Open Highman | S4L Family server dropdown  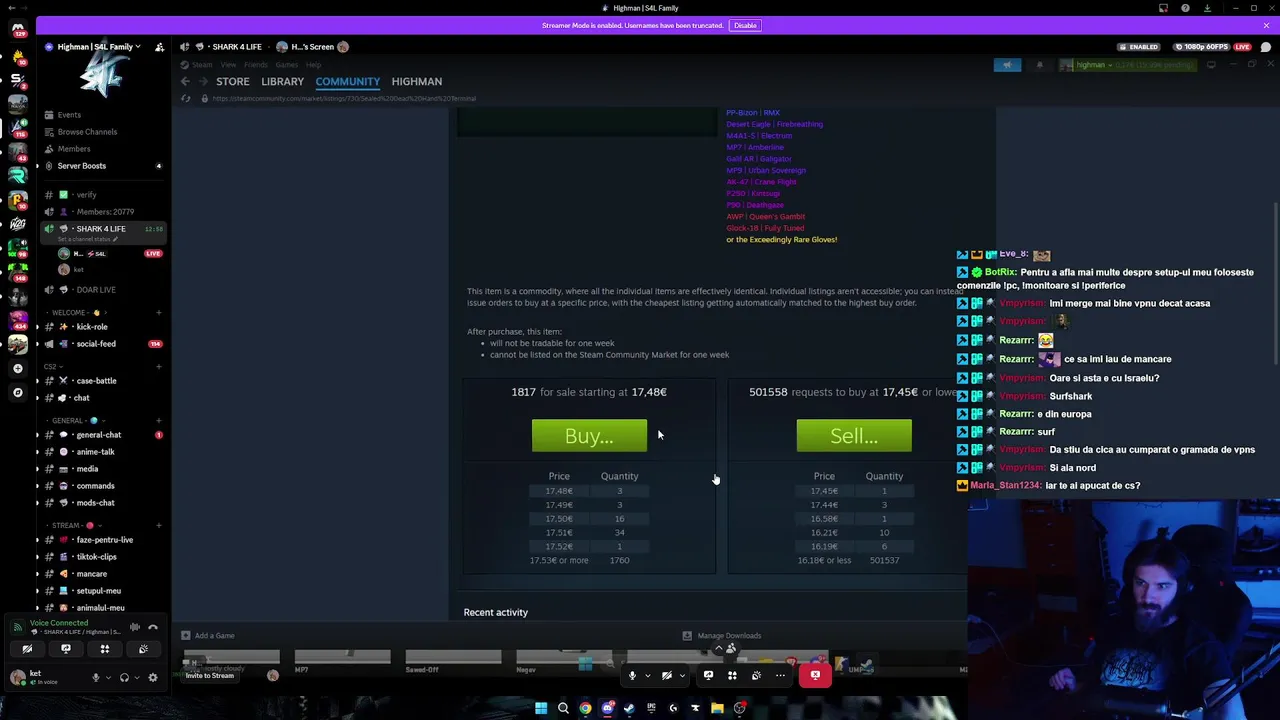point(99,47)
